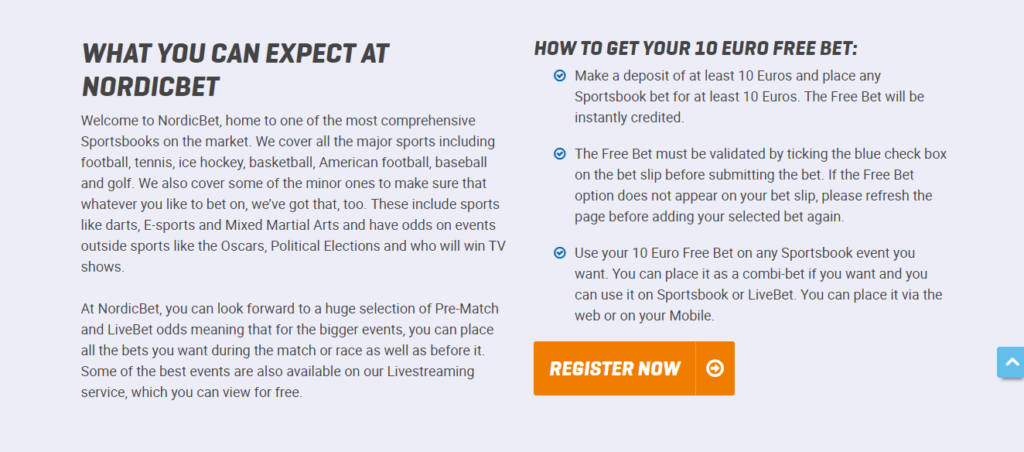The height and width of the screenshot is (452, 1024).
Task: Click the bullet text about placing a combi-bet
Action: (x=758, y=284)
